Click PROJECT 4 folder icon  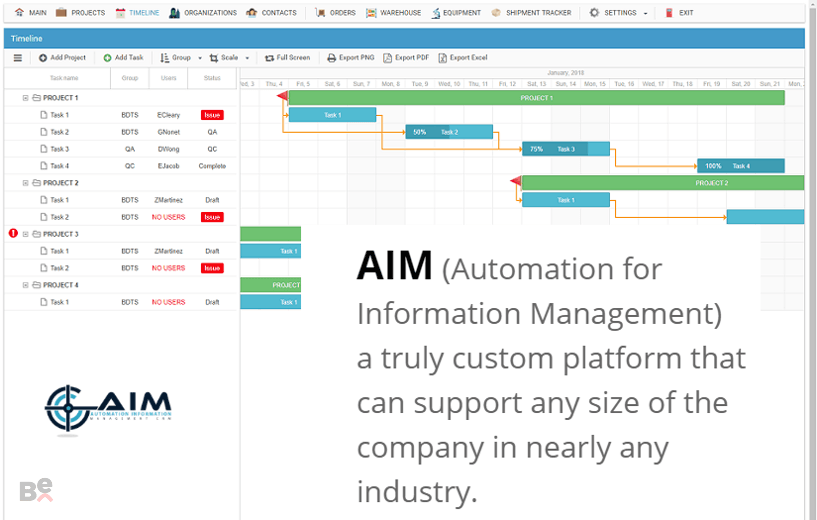[x=36, y=285]
